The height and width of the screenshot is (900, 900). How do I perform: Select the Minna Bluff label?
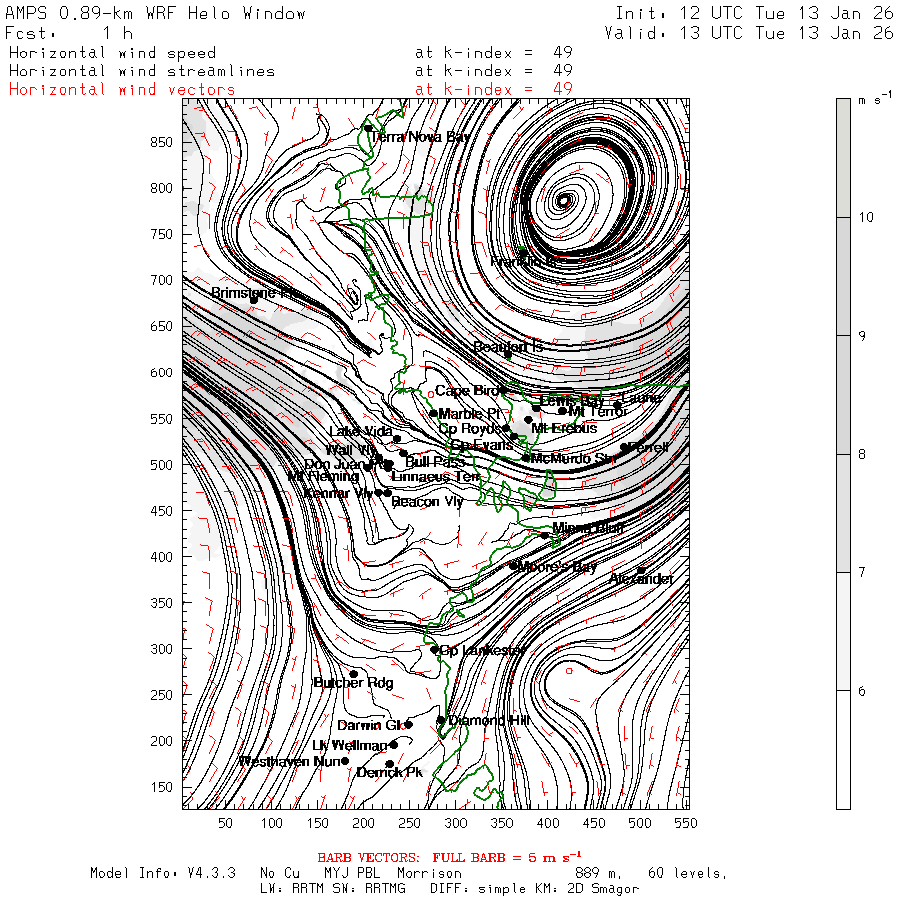(x=588, y=527)
